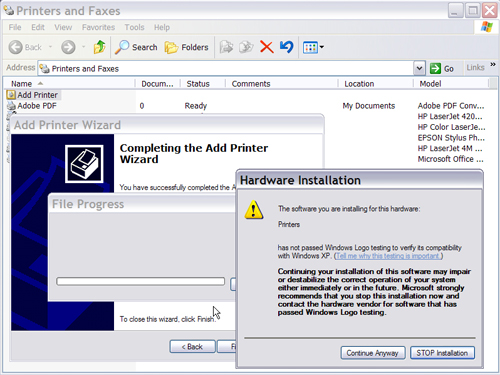Minimize the Printers and Faxes window

coord(455,11)
